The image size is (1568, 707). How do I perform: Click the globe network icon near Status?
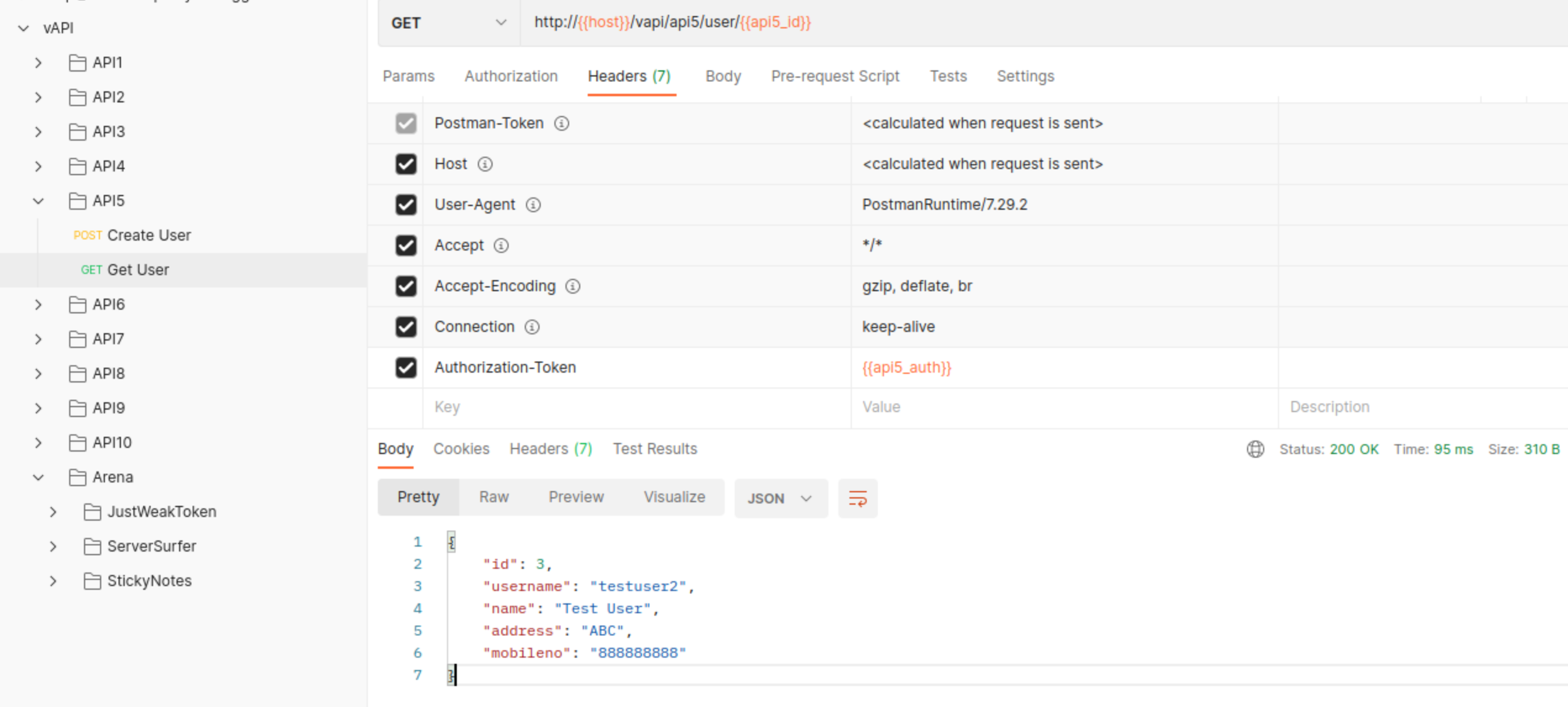coord(1255,449)
